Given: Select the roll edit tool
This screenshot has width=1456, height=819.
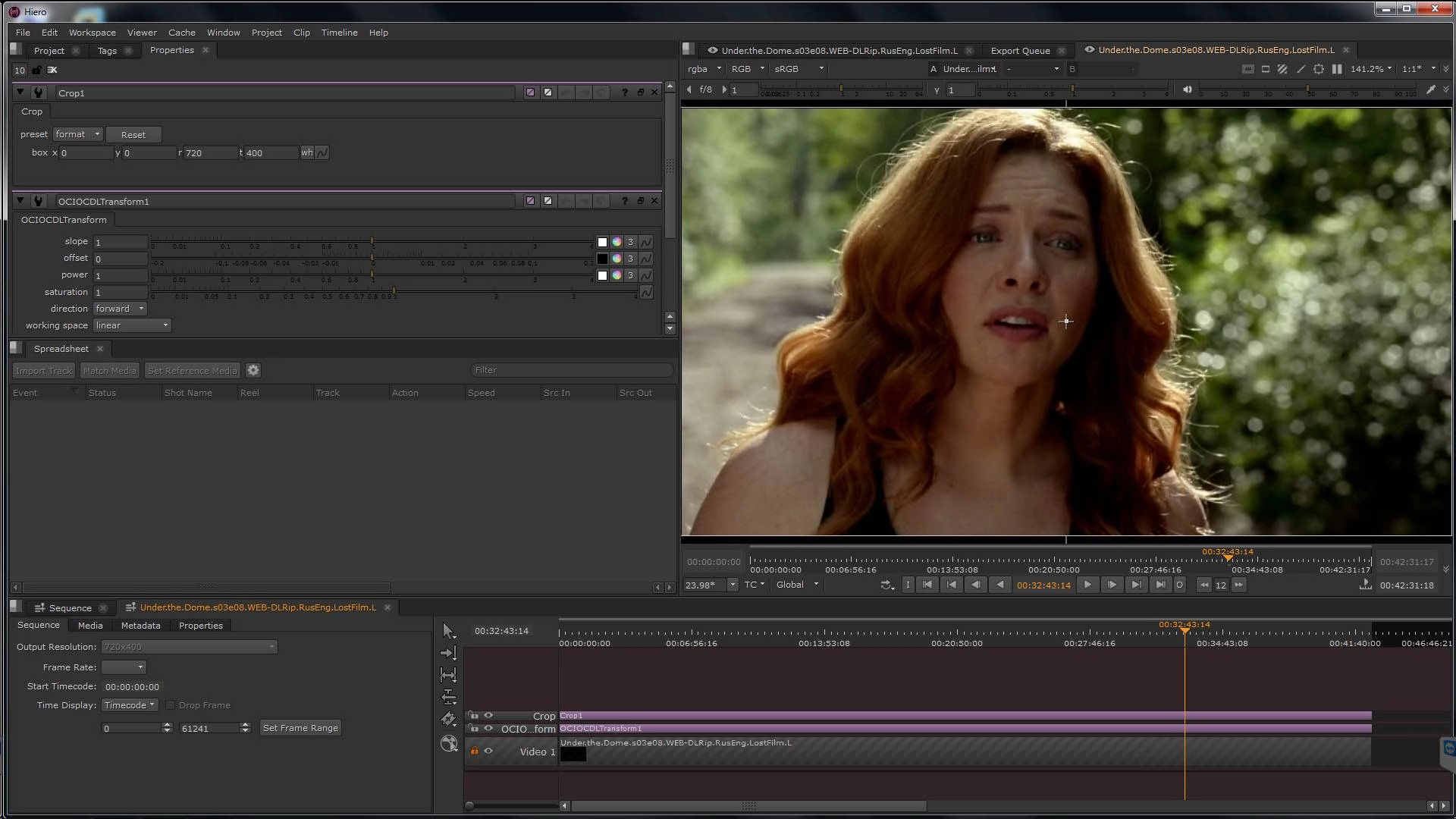Looking at the screenshot, I should tap(448, 697).
